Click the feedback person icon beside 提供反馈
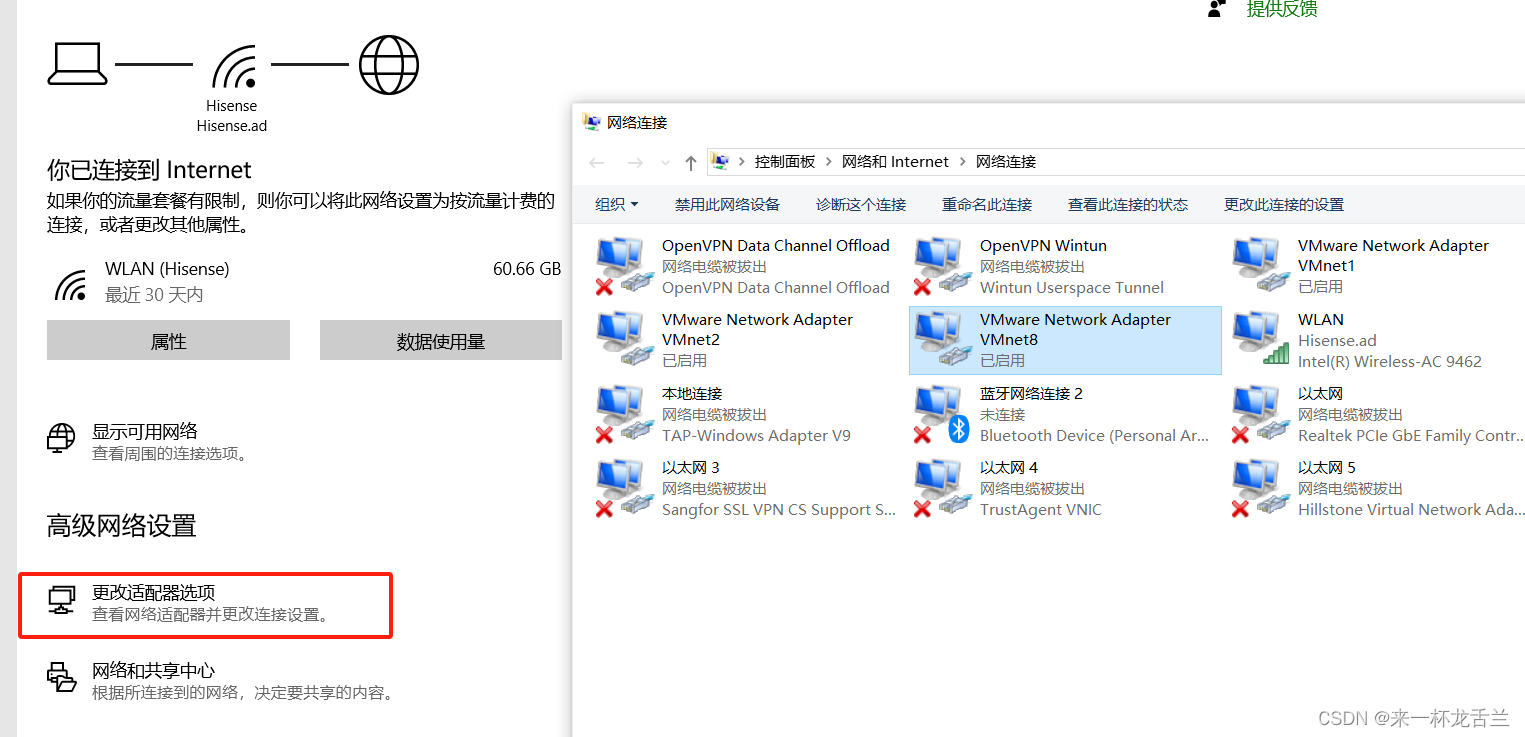The width and height of the screenshot is (1525, 737). [x=1216, y=8]
